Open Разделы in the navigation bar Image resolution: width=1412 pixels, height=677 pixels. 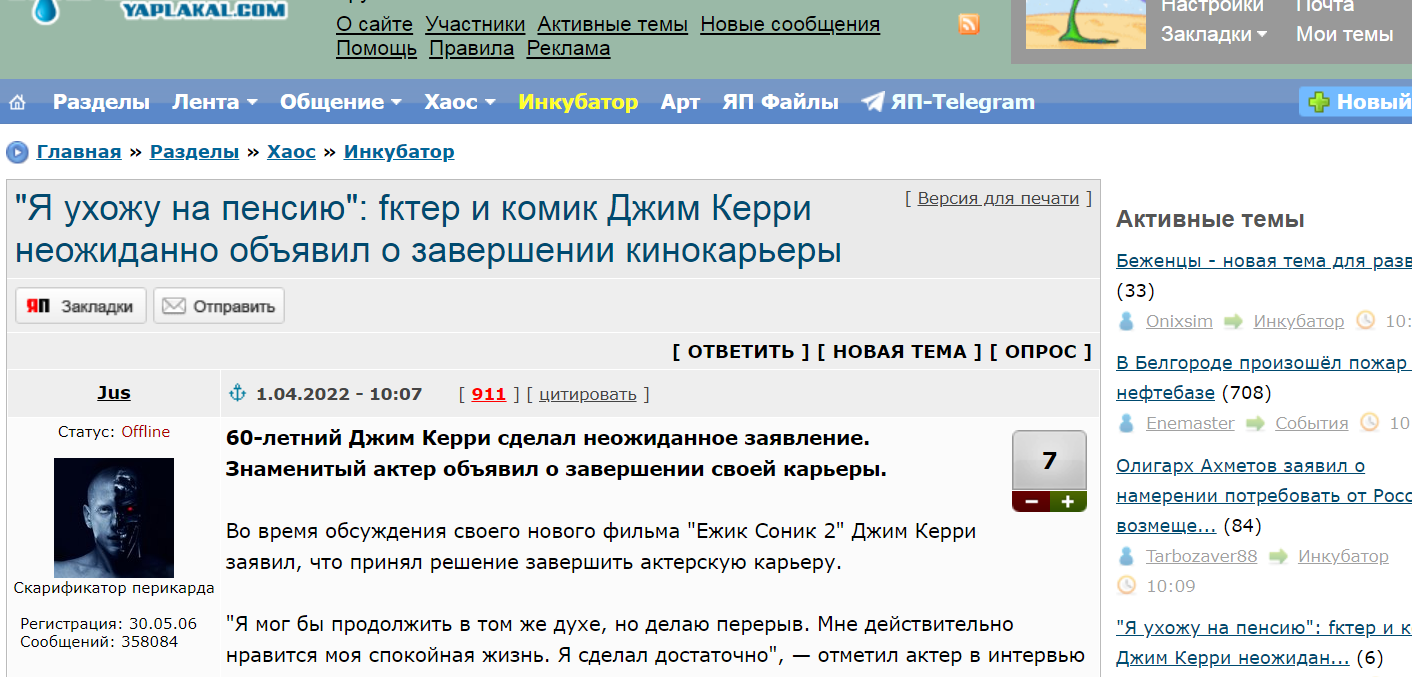[x=101, y=102]
